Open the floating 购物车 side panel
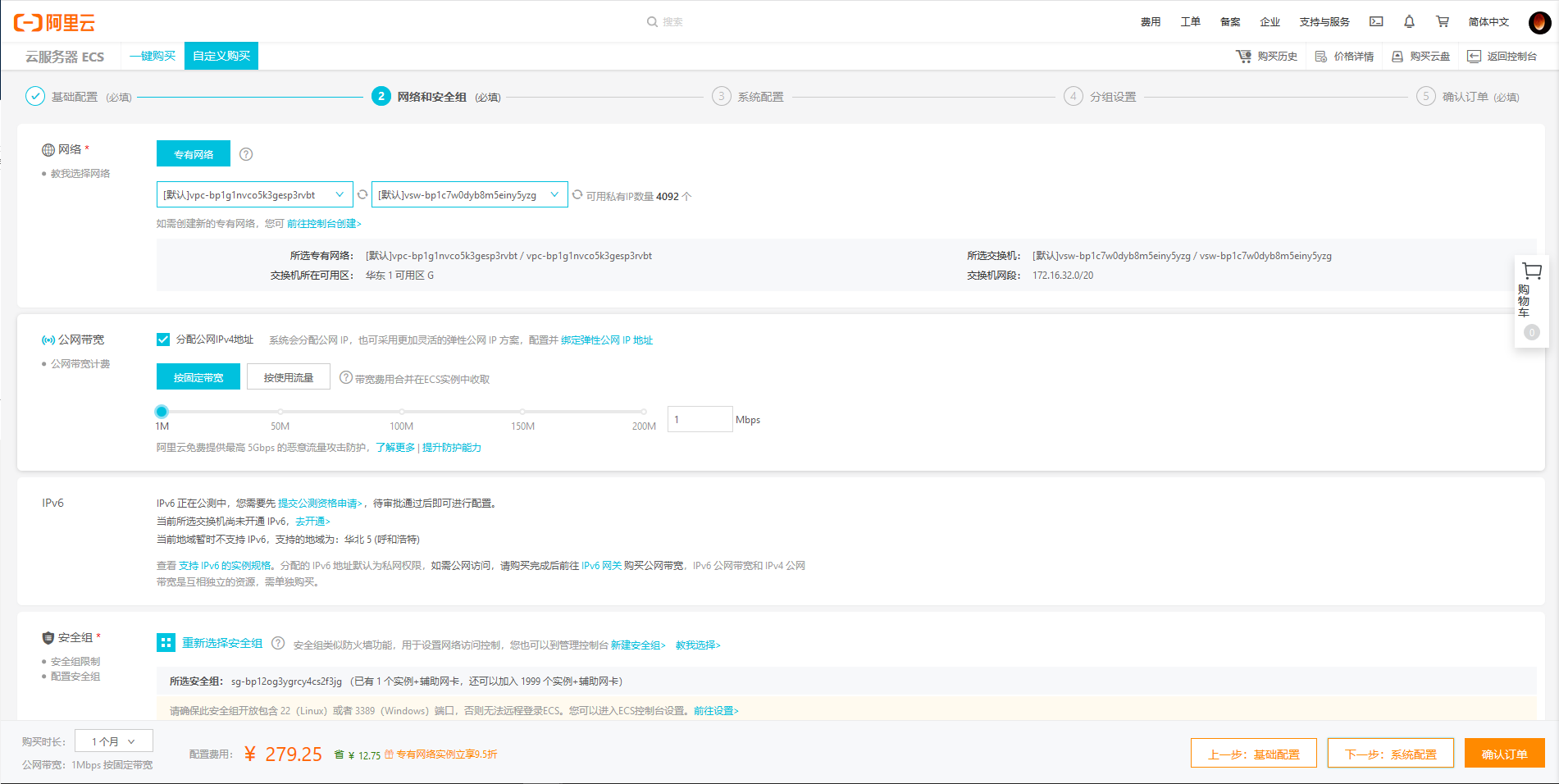 coord(1531,302)
